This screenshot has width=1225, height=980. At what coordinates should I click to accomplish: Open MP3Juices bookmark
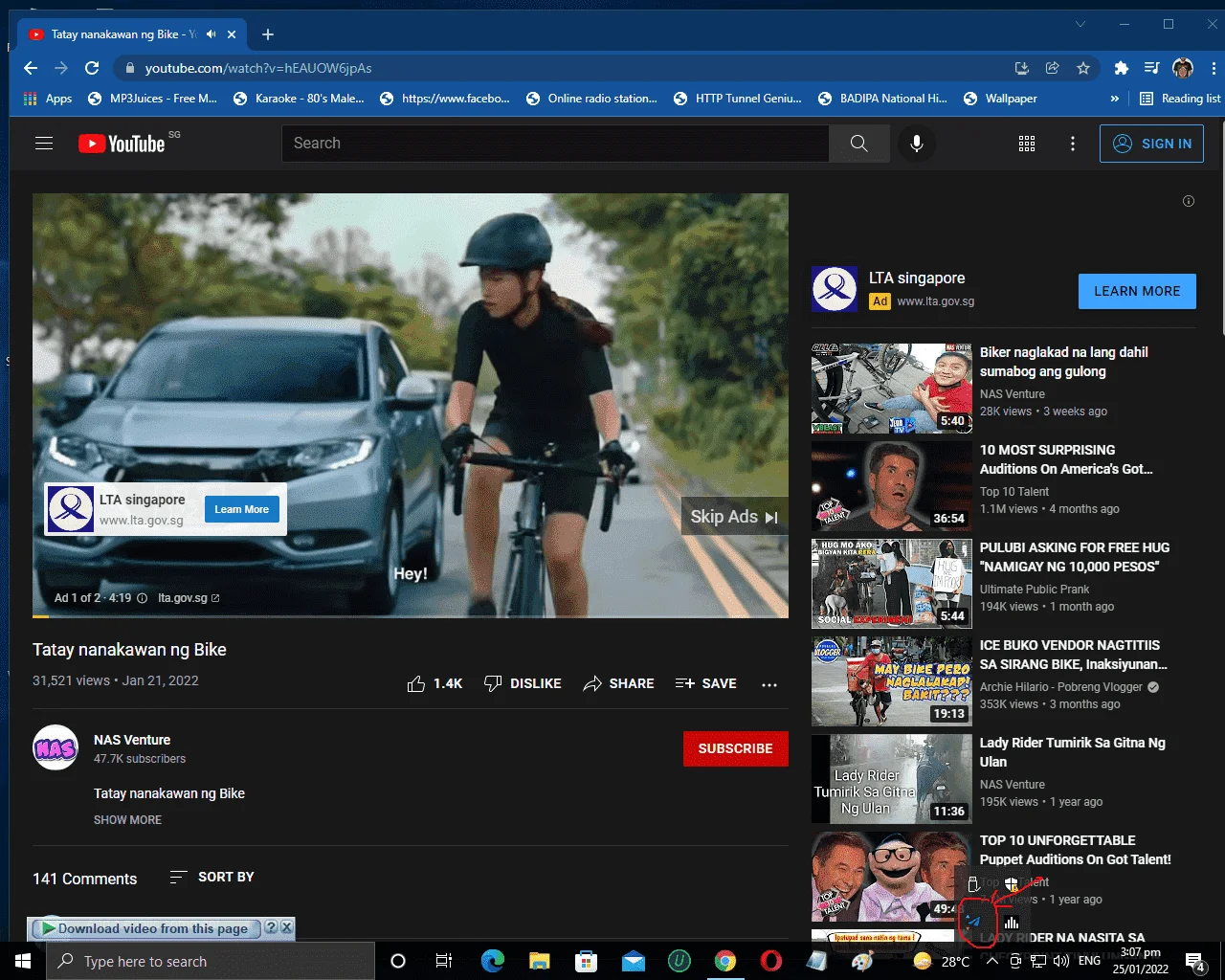coord(153,99)
